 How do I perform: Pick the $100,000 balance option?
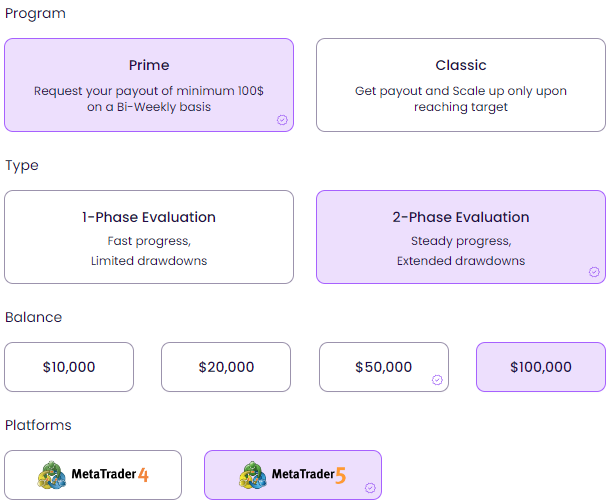click(541, 367)
